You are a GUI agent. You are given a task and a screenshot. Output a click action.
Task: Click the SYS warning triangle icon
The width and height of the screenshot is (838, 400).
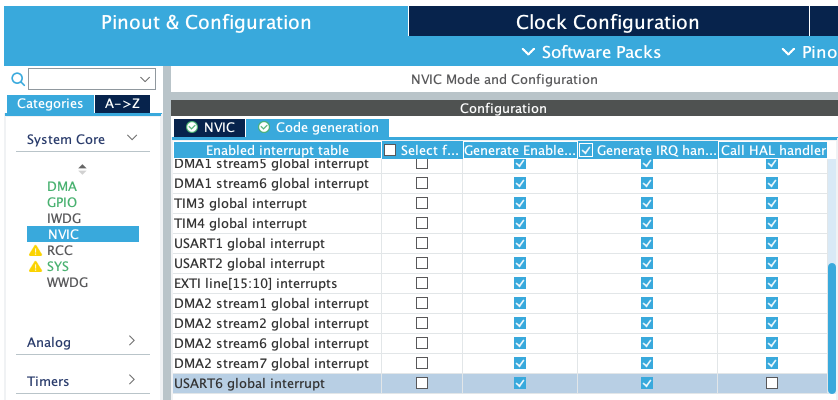(x=35, y=267)
